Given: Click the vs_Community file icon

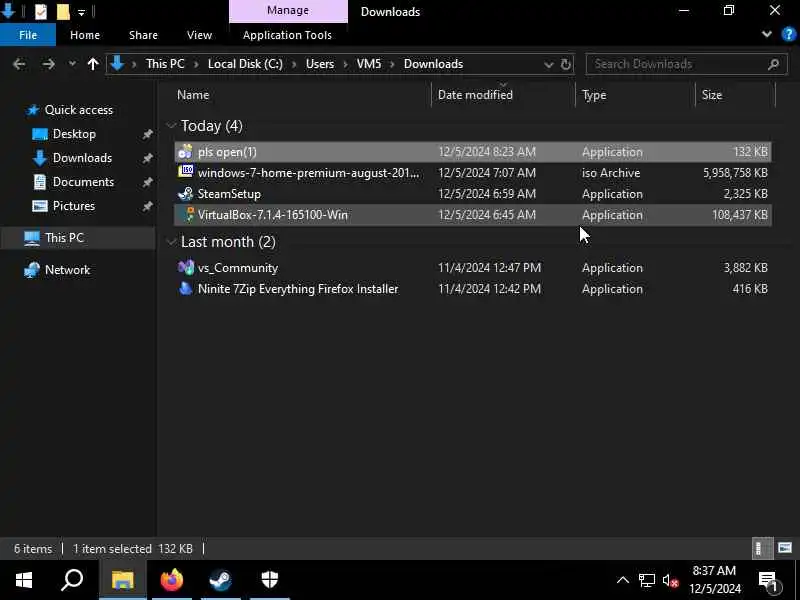Looking at the screenshot, I should point(186,267).
